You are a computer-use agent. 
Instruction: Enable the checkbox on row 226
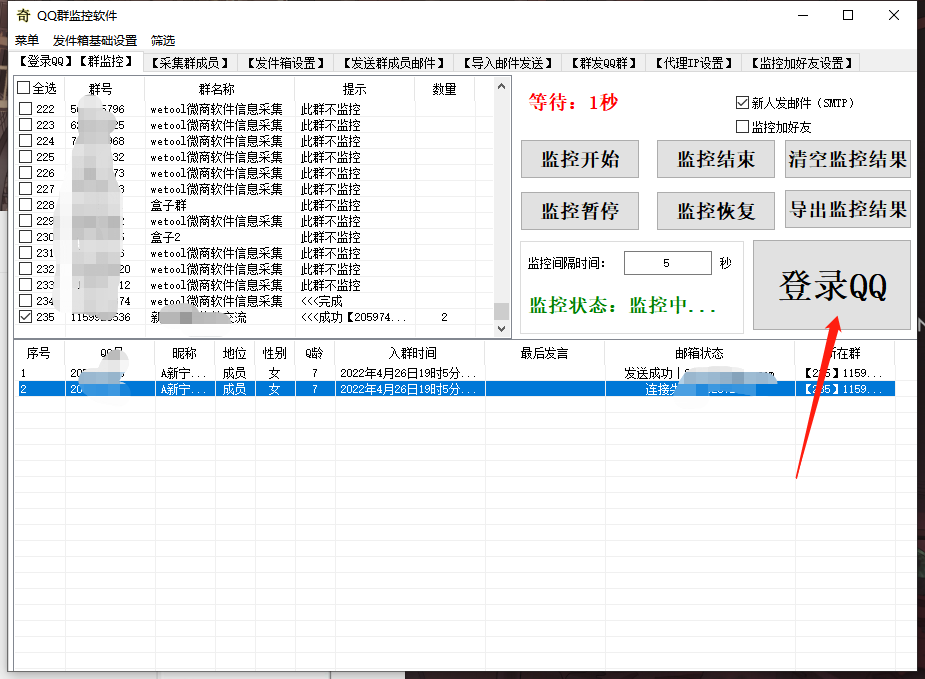click(x=25, y=172)
